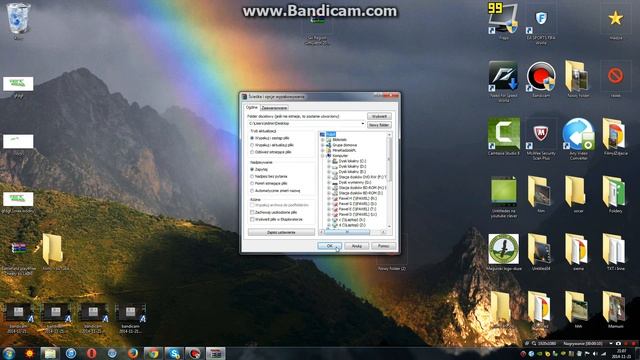Open the Magurski logo image on the desktop
This screenshot has height=360, width=640.
503,249
